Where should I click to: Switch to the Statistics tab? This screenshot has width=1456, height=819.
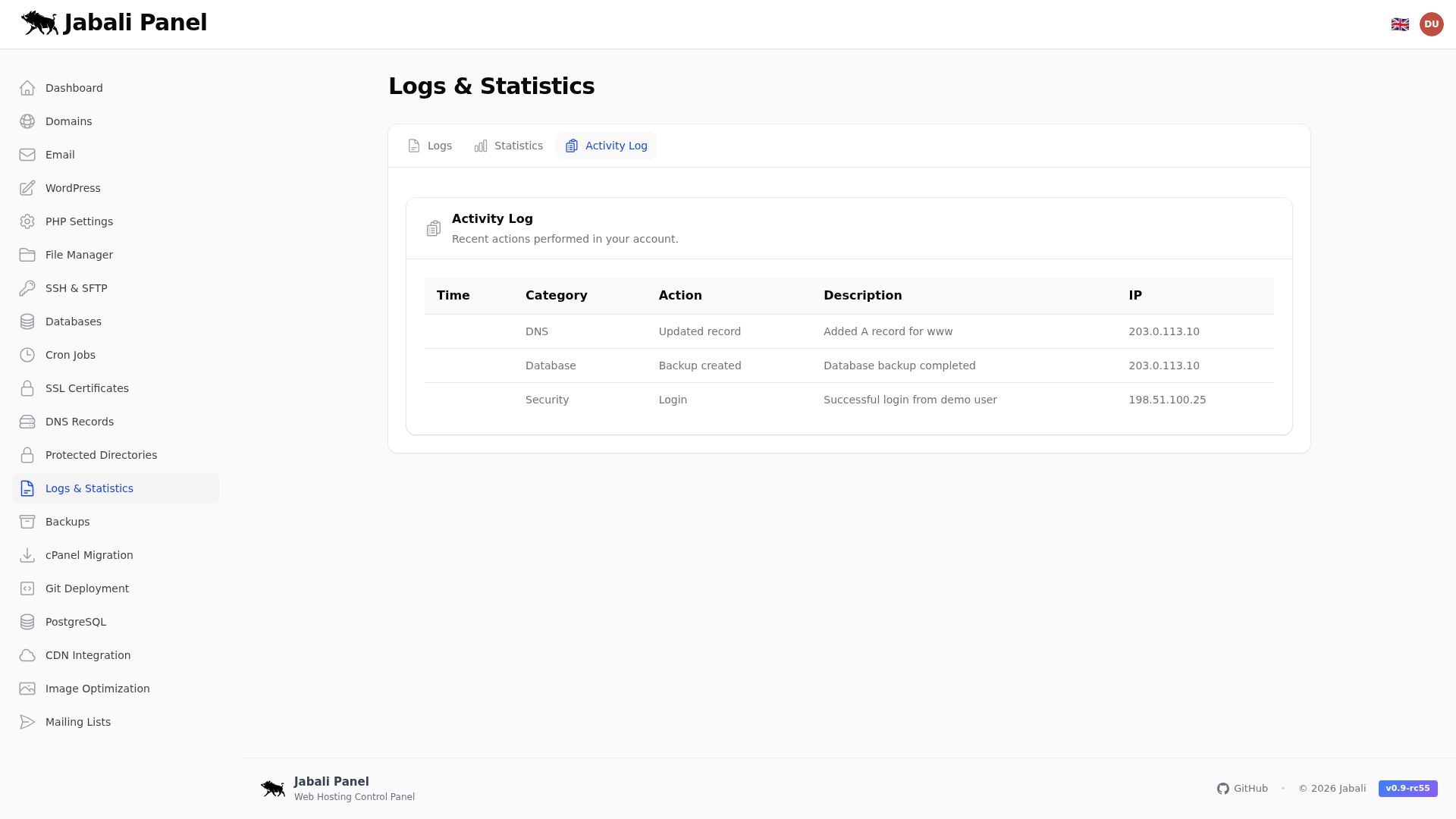[x=508, y=146]
